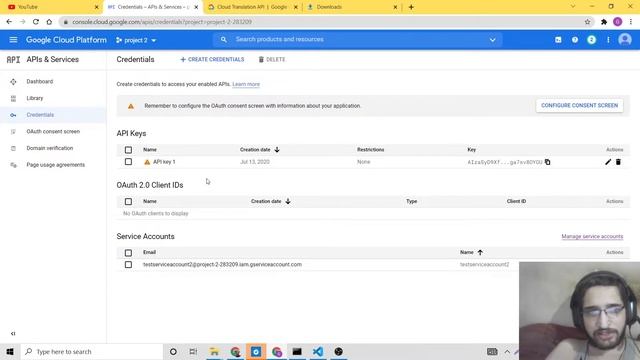Check the API key 1 row checkbox

tap(128, 162)
